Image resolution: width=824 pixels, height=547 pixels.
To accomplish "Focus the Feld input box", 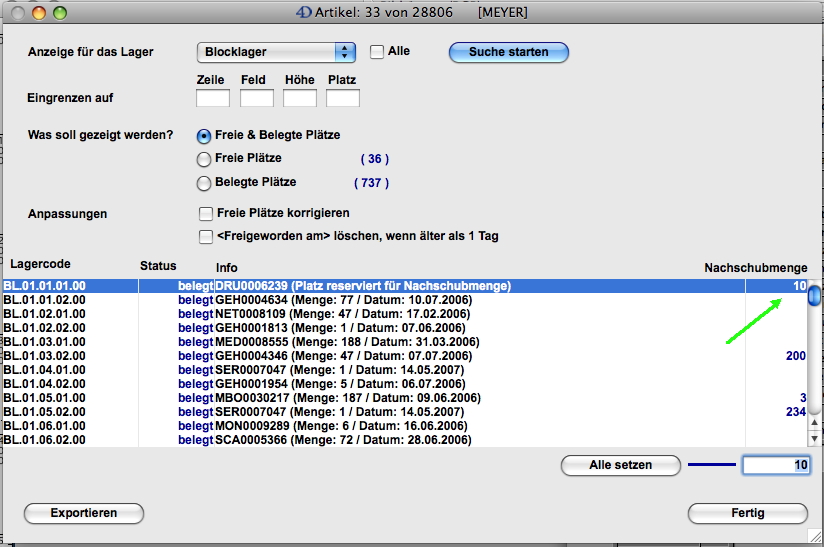I will (257, 98).
